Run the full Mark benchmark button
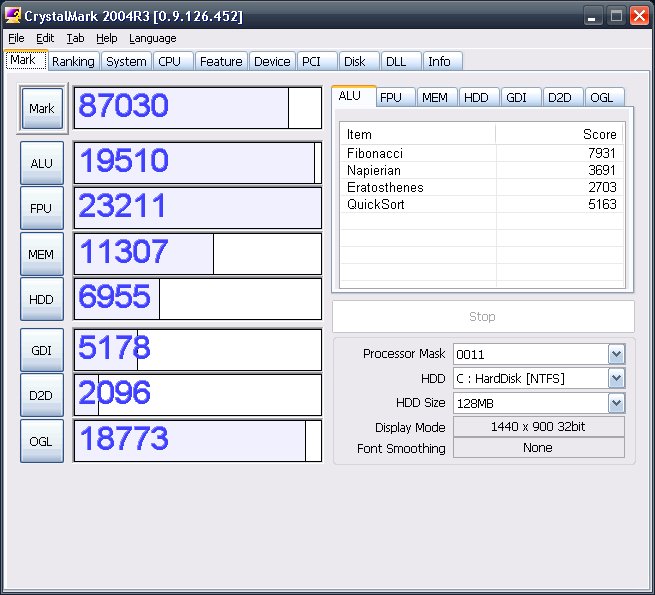The image size is (655, 595). pyautogui.click(x=42, y=108)
